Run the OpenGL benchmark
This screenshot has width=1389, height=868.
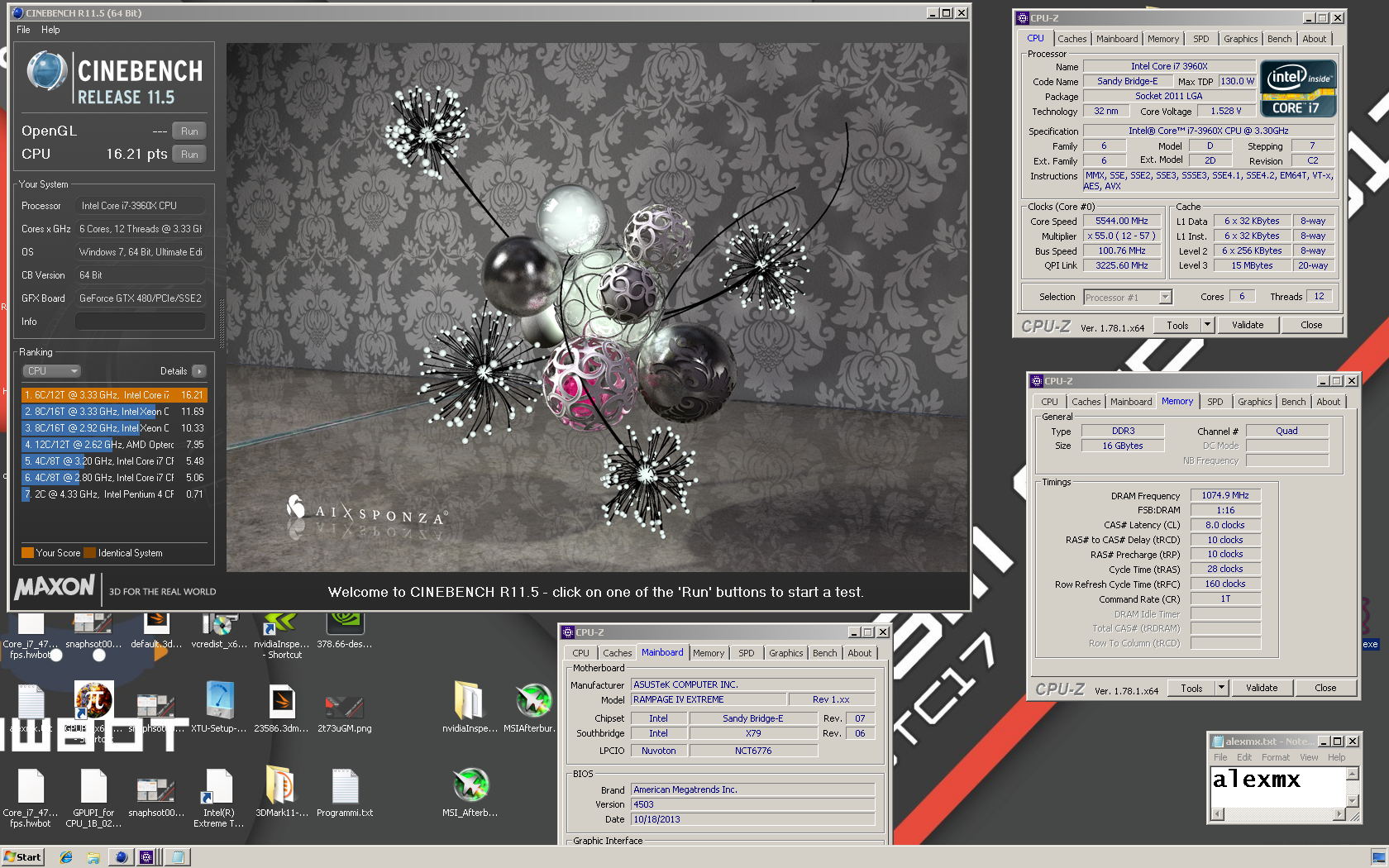click(189, 131)
